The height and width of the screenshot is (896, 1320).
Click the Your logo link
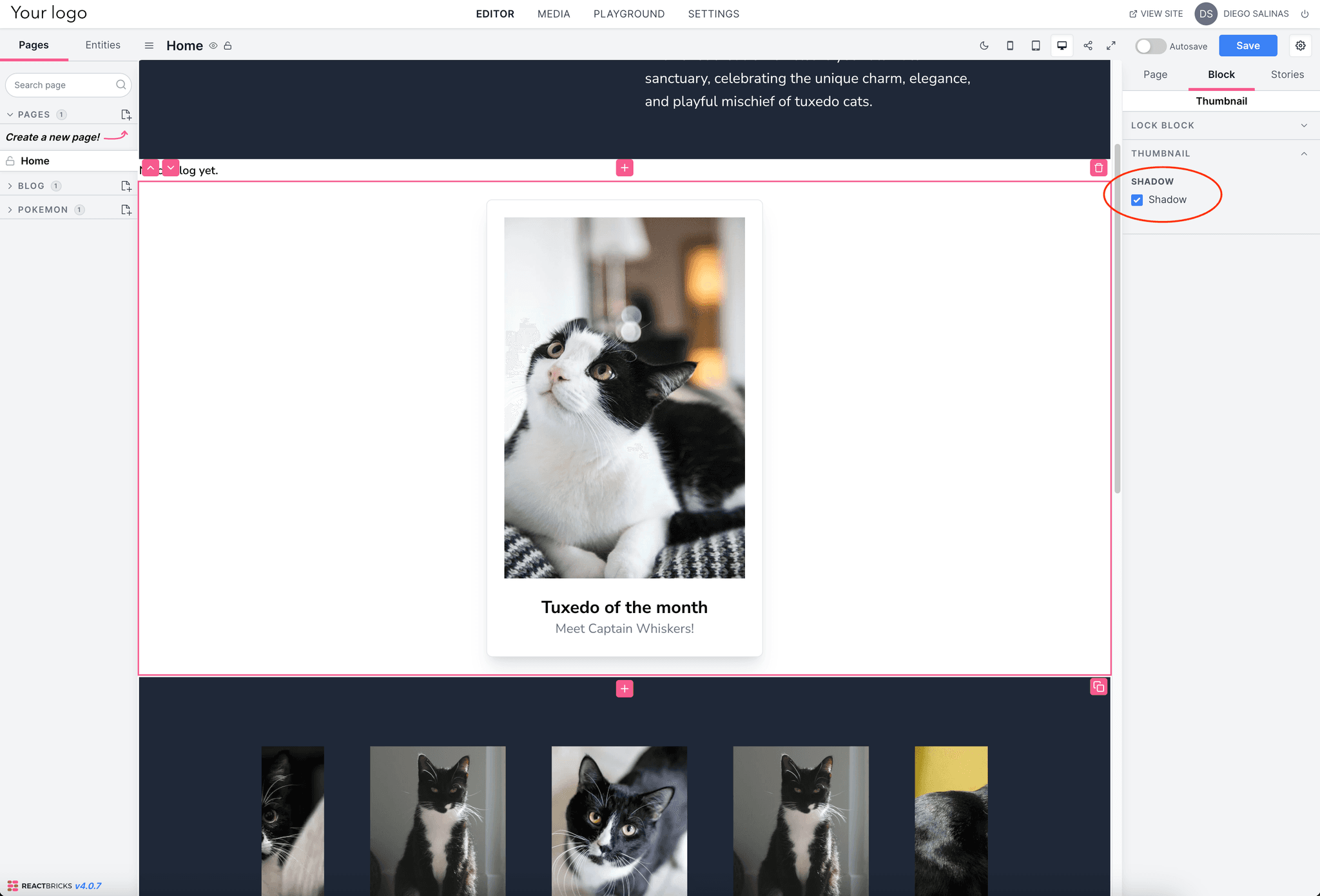click(49, 14)
